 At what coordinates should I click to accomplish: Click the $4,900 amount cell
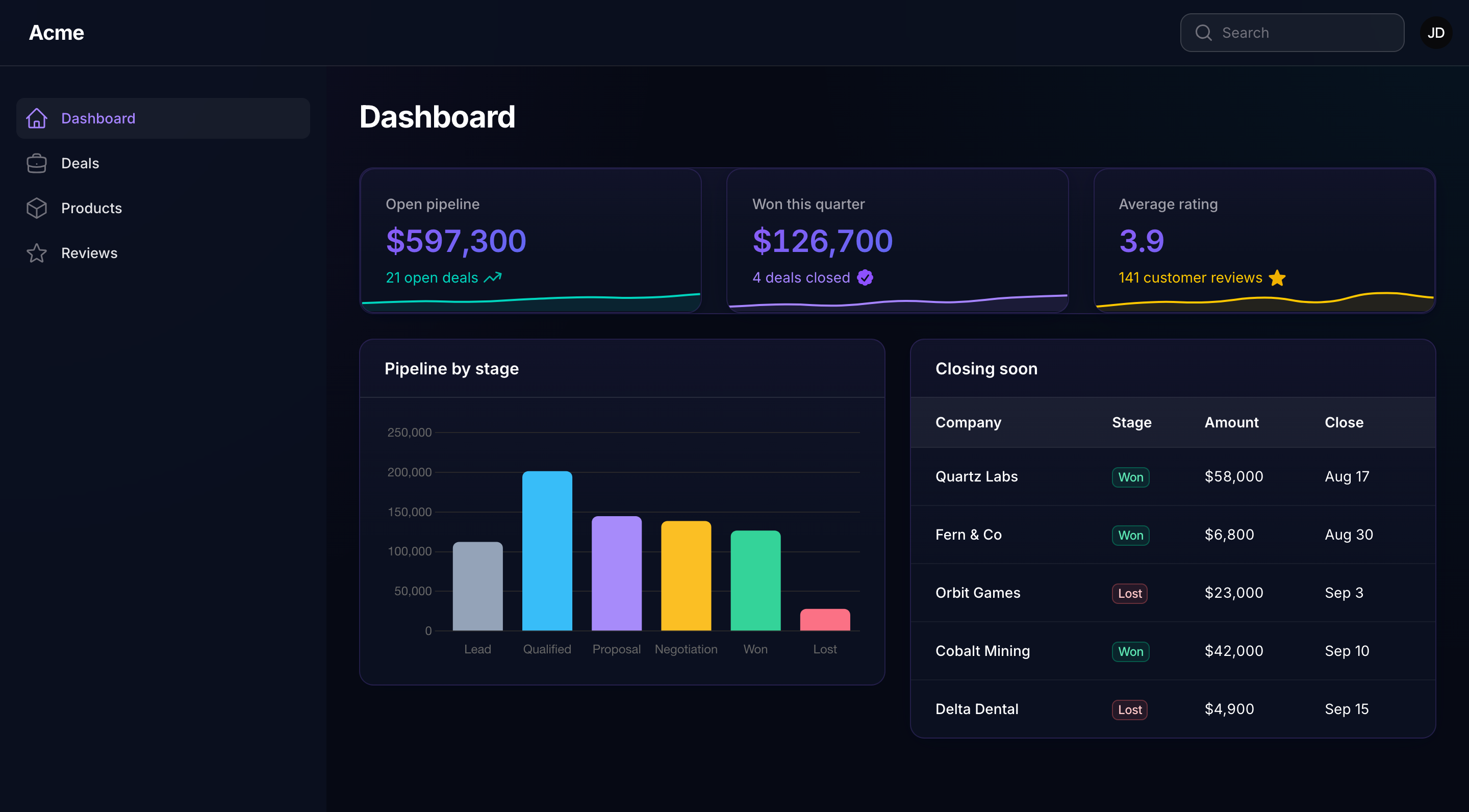tap(1229, 709)
